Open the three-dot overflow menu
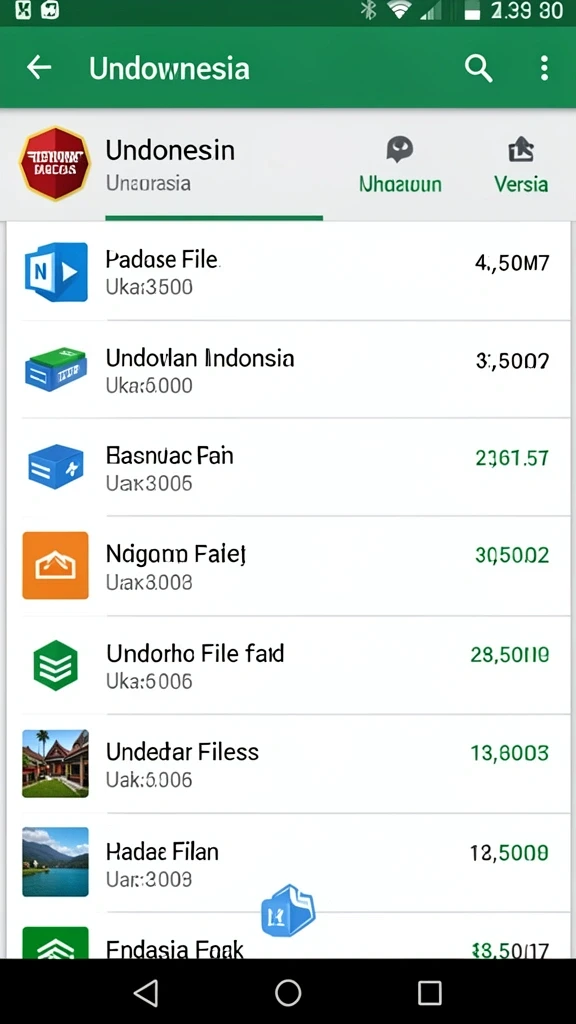 [x=544, y=68]
